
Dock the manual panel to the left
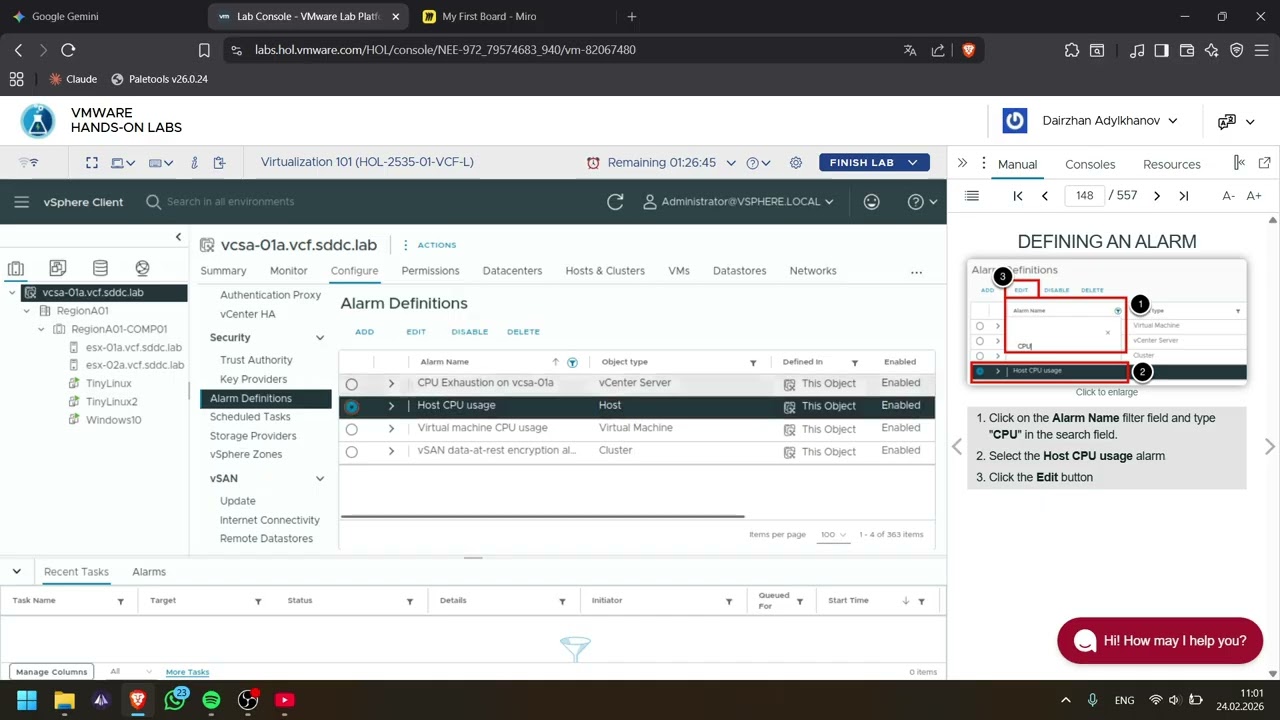tap(1239, 163)
